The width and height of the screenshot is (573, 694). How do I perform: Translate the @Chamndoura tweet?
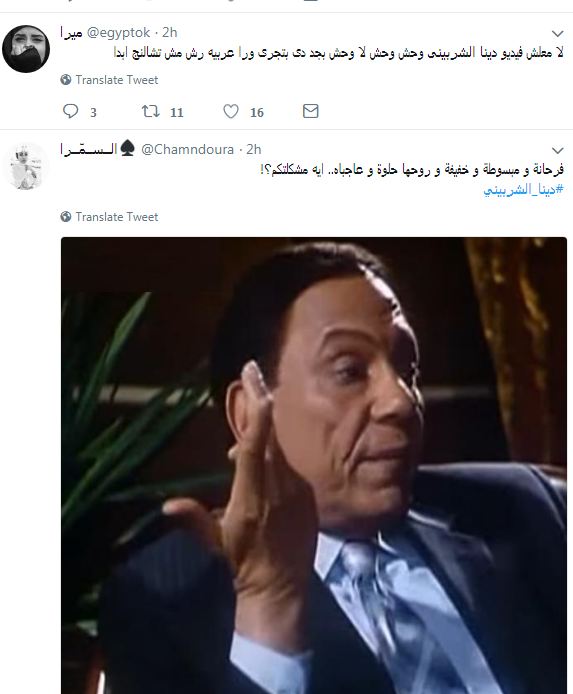(117, 217)
